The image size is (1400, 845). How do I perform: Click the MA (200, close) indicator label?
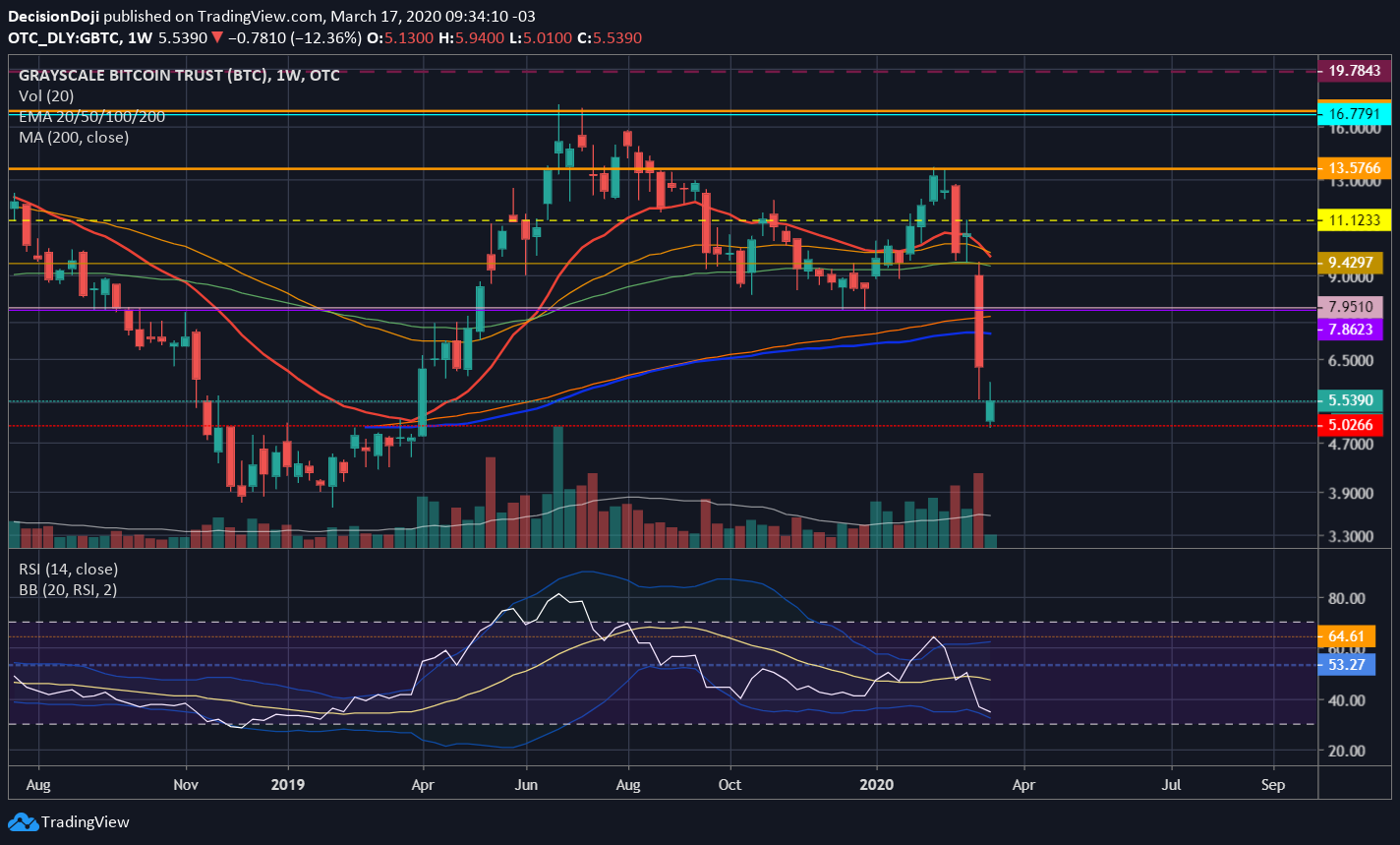[74, 137]
